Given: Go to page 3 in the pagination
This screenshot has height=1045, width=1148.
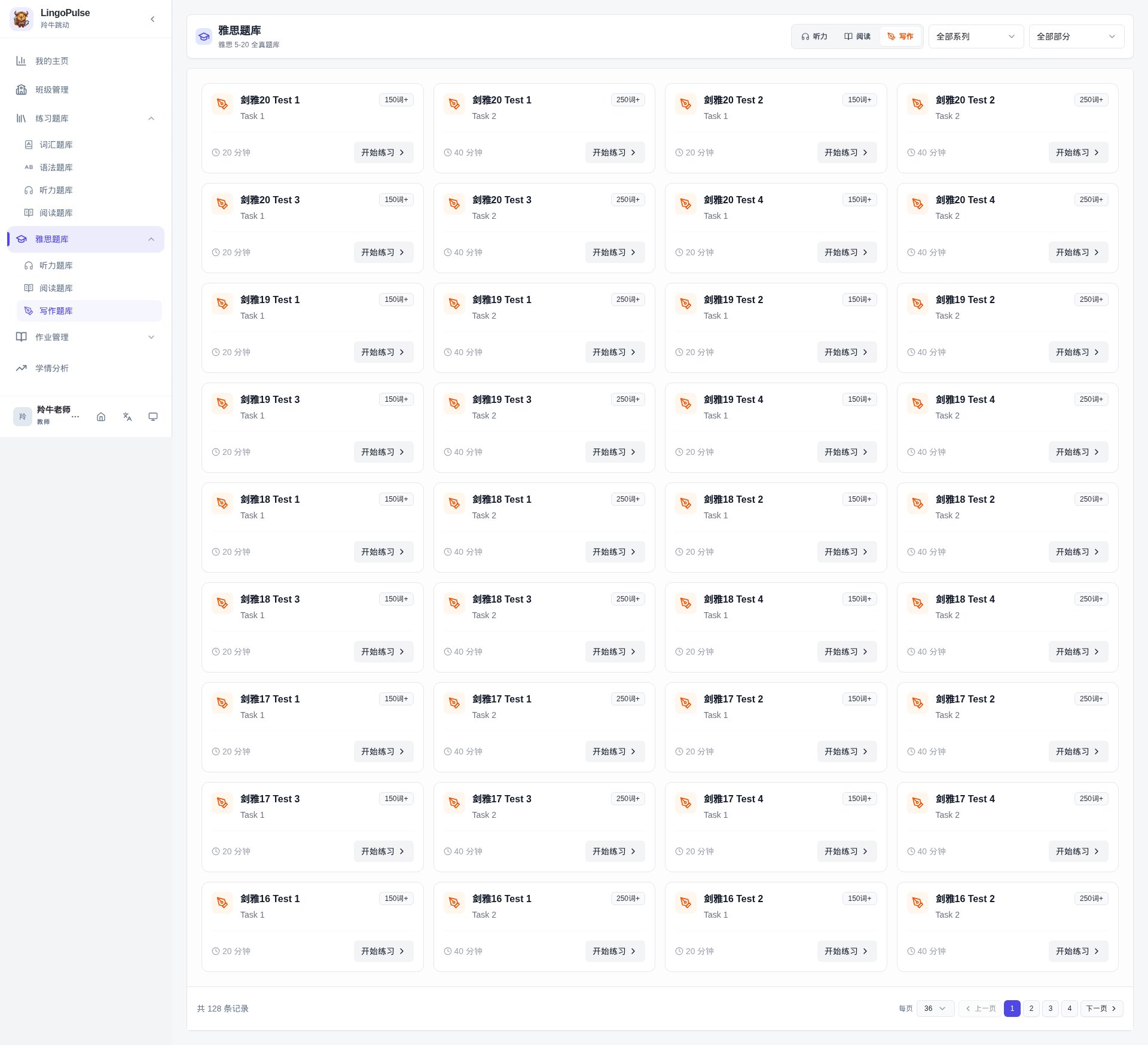Looking at the screenshot, I should tap(1051, 1009).
